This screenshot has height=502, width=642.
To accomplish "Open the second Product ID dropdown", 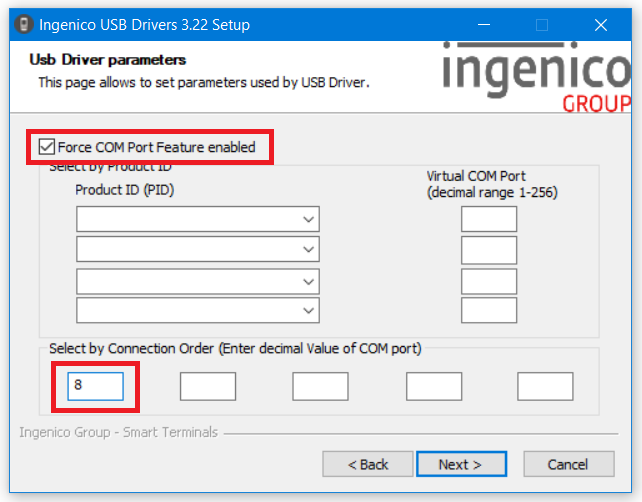I will [198, 249].
